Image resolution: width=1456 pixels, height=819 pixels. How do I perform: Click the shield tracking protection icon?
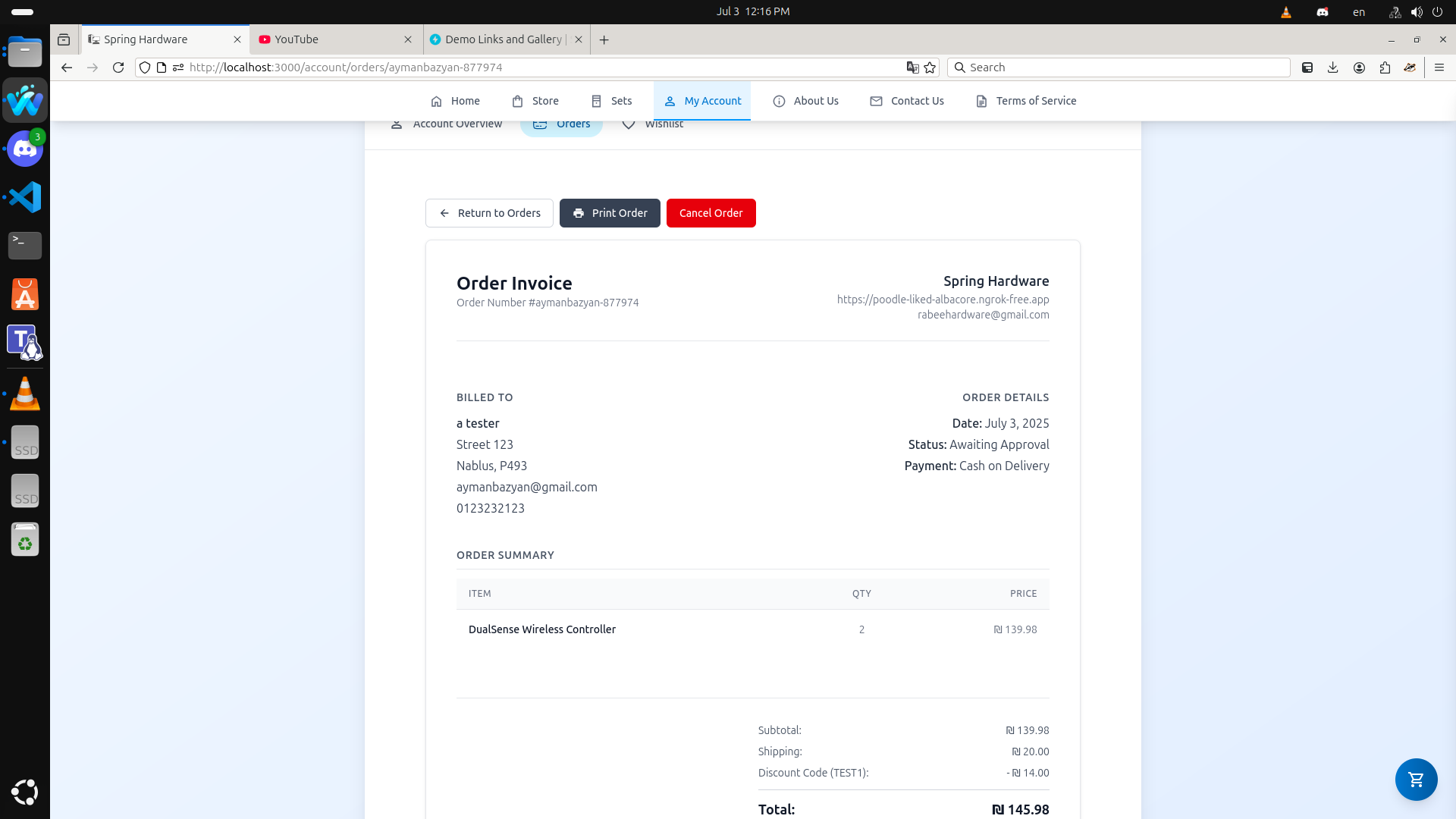[x=145, y=67]
